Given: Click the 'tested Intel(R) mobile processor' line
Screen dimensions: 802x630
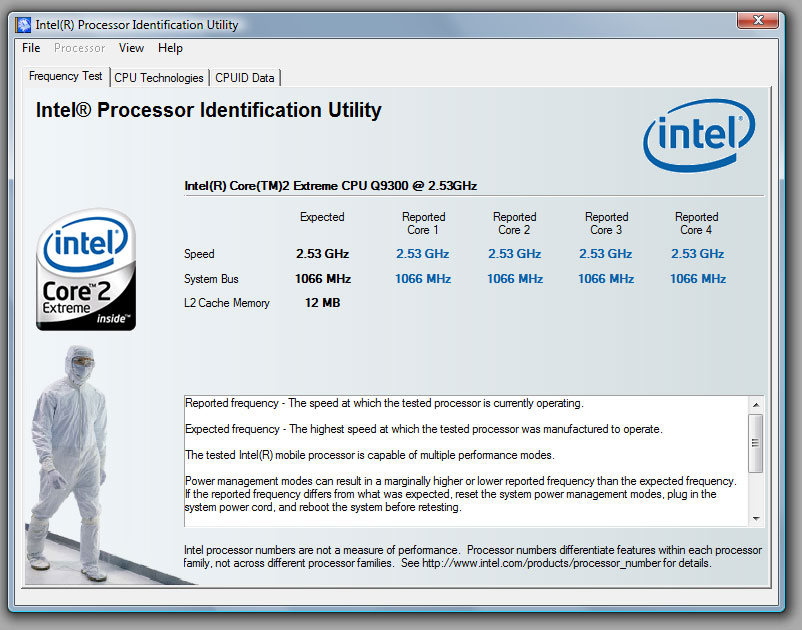Looking at the screenshot, I should point(370,455).
